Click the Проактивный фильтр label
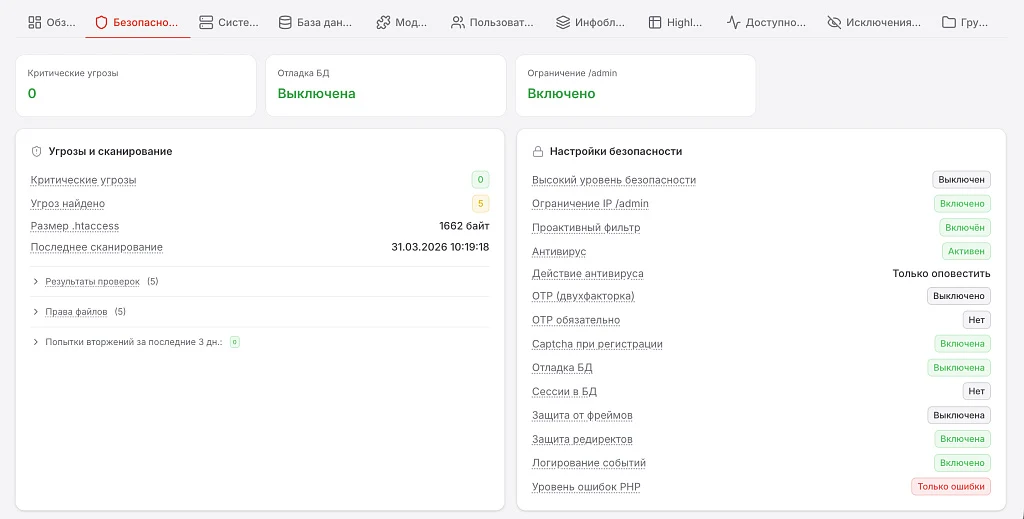Viewport: 1024px width, 519px height. pos(586,228)
